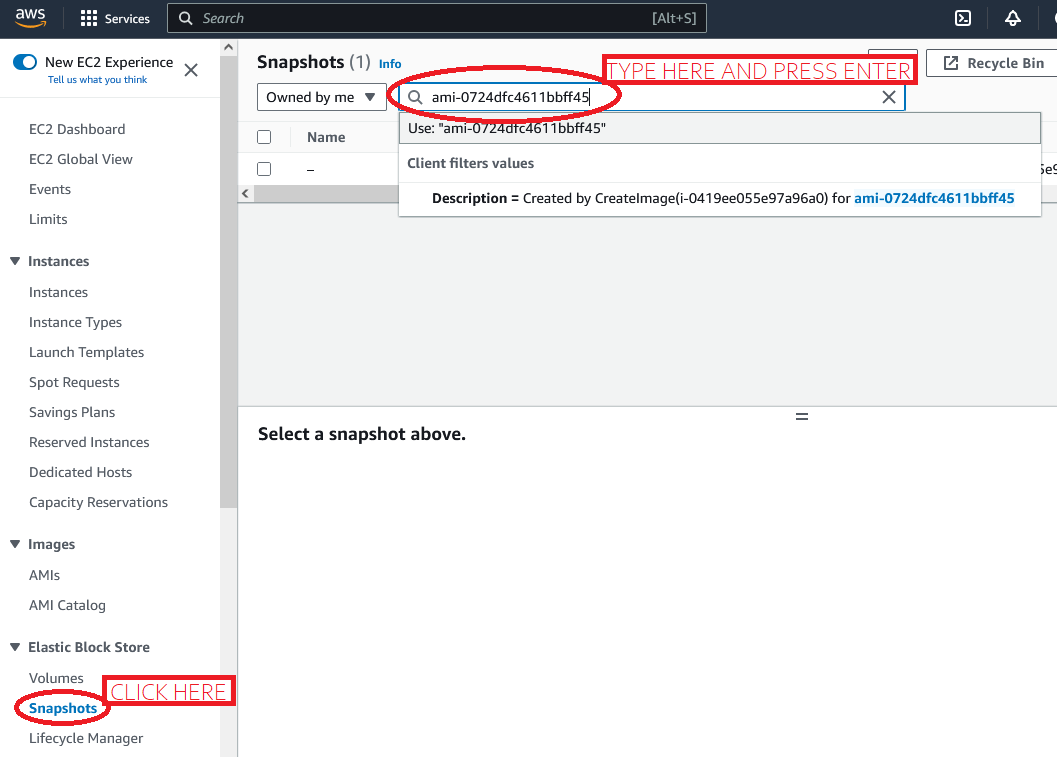Select the Use "ami-0724dfc4611bbff45" suggestion
This screenshot has height=757, width=1057.
pyautogui.click(x=719, y=128)
